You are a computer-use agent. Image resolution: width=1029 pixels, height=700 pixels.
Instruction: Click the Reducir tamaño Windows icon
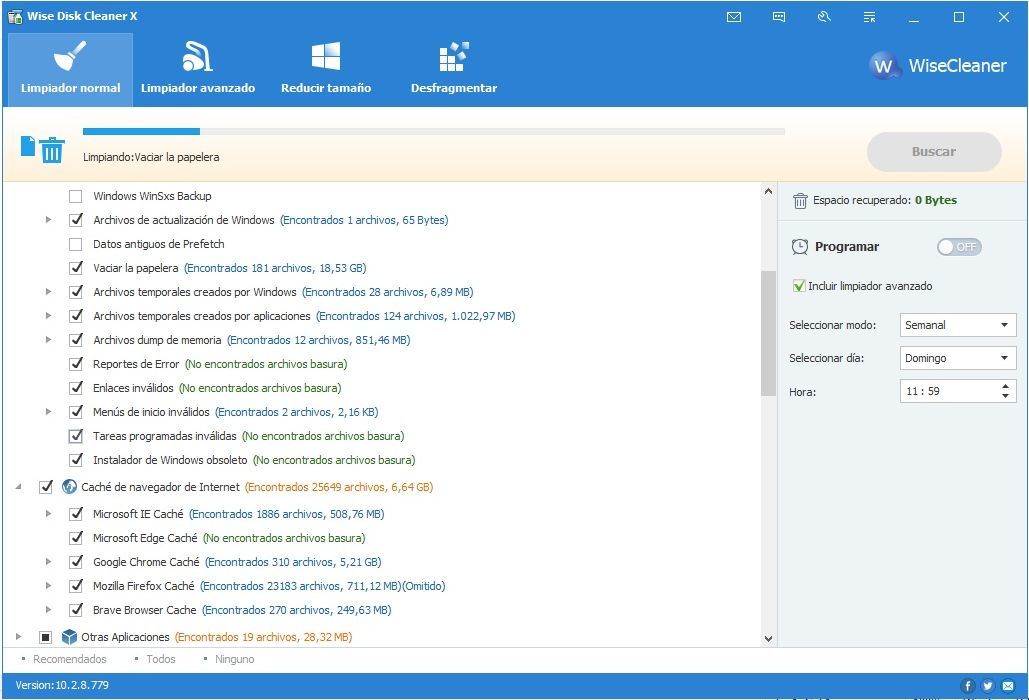point(326,56)
